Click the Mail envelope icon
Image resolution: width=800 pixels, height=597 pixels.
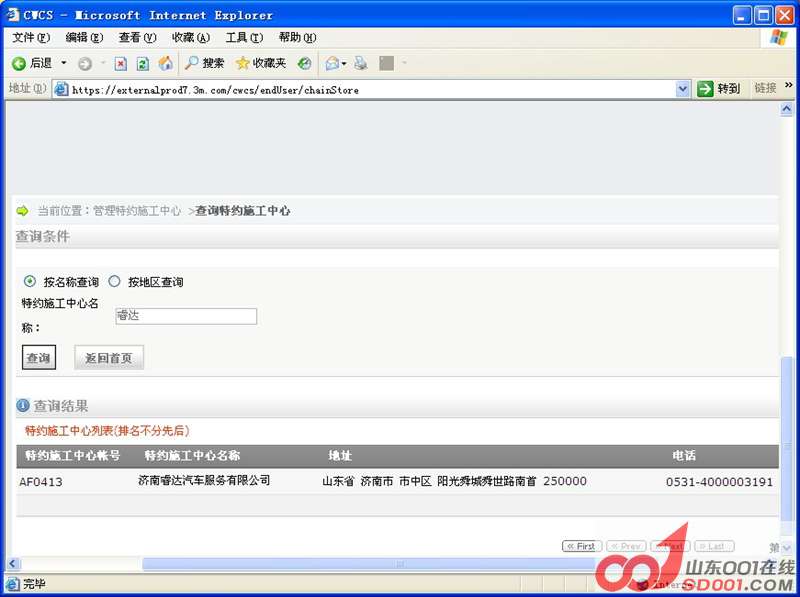[x=332, y=63]
